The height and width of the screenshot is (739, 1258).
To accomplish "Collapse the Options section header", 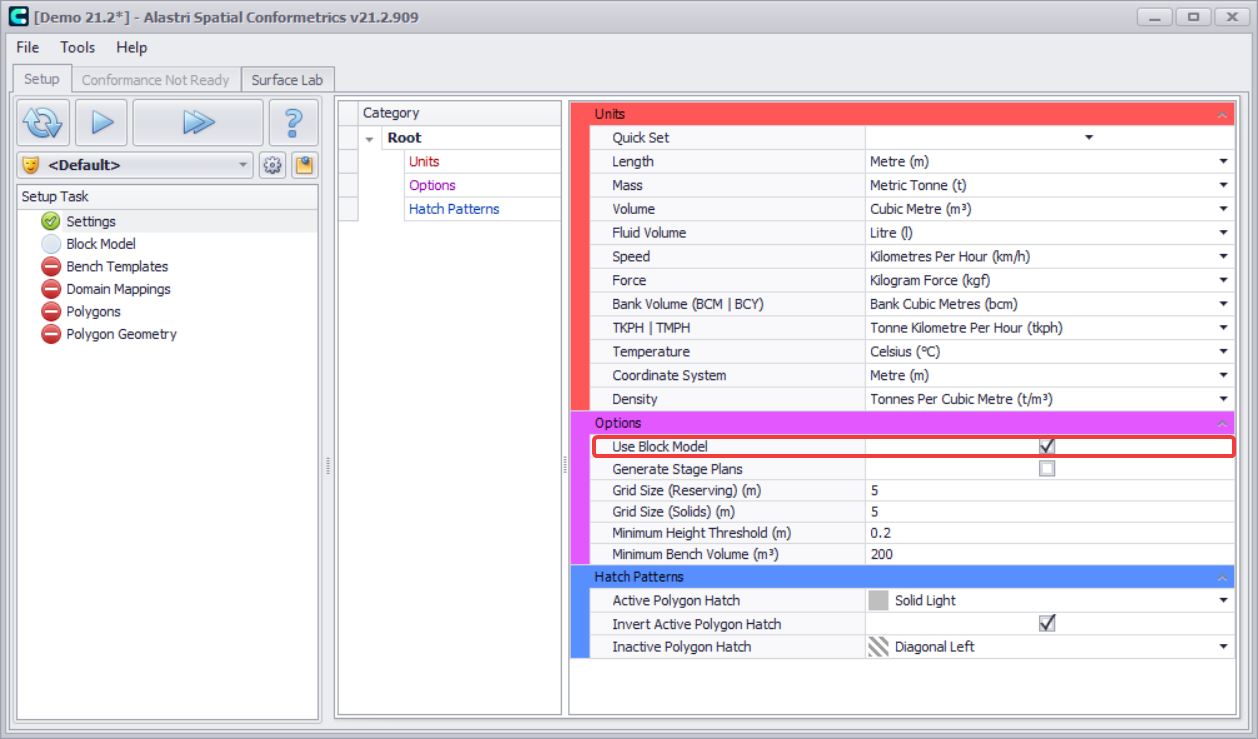I will [1222, 424].
